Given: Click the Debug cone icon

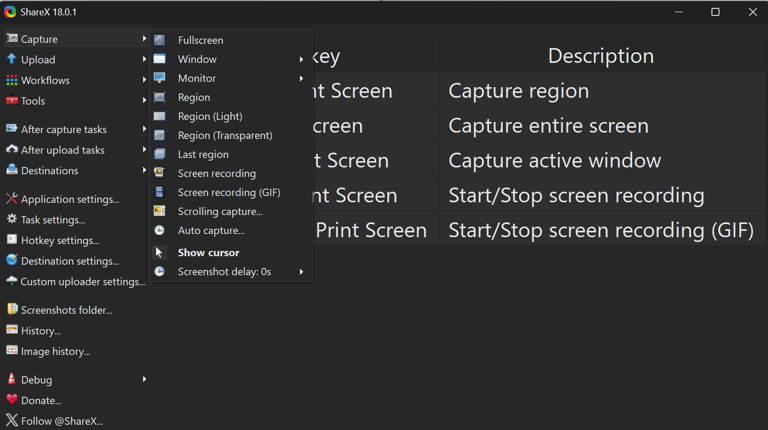Looking at the screenshot, I should pos(12,379).
